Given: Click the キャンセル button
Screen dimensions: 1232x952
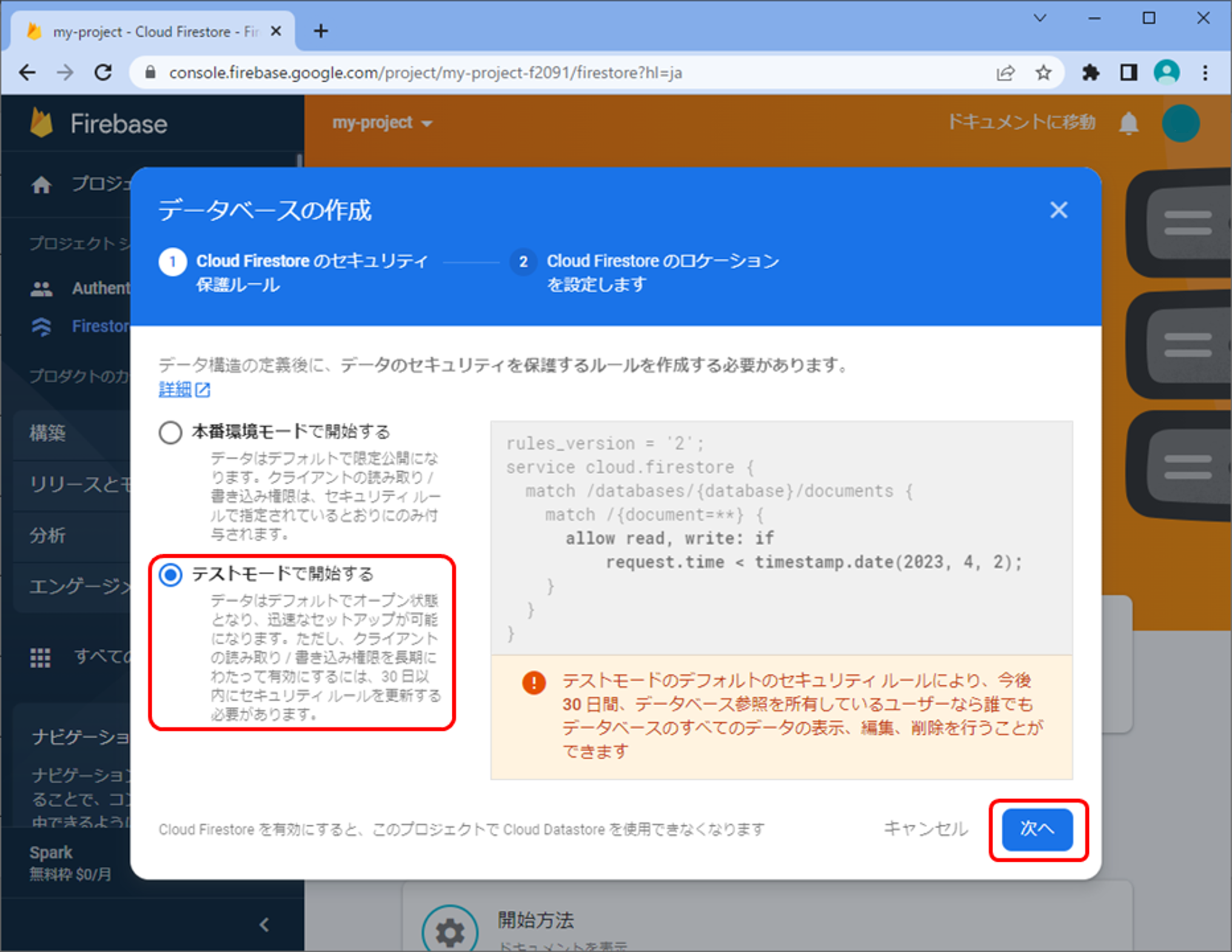Looking at the screenshot, I should pos(926,829).
